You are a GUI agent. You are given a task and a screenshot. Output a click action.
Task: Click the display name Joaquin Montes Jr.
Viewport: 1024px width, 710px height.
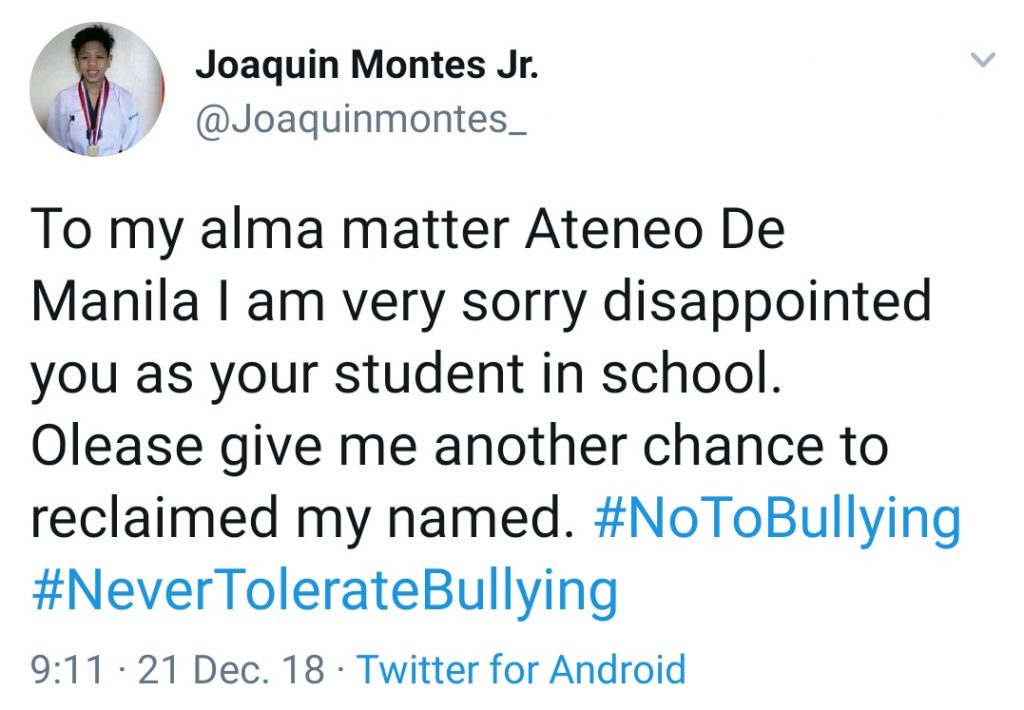[367, 66]
